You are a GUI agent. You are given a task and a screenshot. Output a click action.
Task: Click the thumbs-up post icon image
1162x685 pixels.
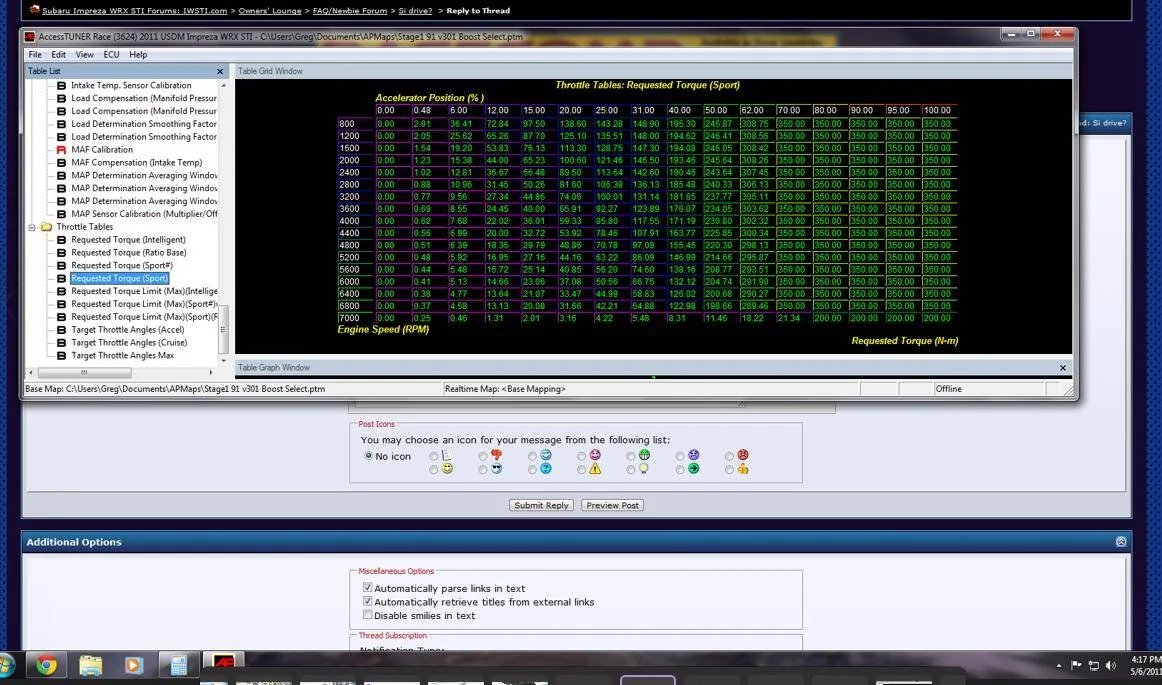(x=743, y=469)
